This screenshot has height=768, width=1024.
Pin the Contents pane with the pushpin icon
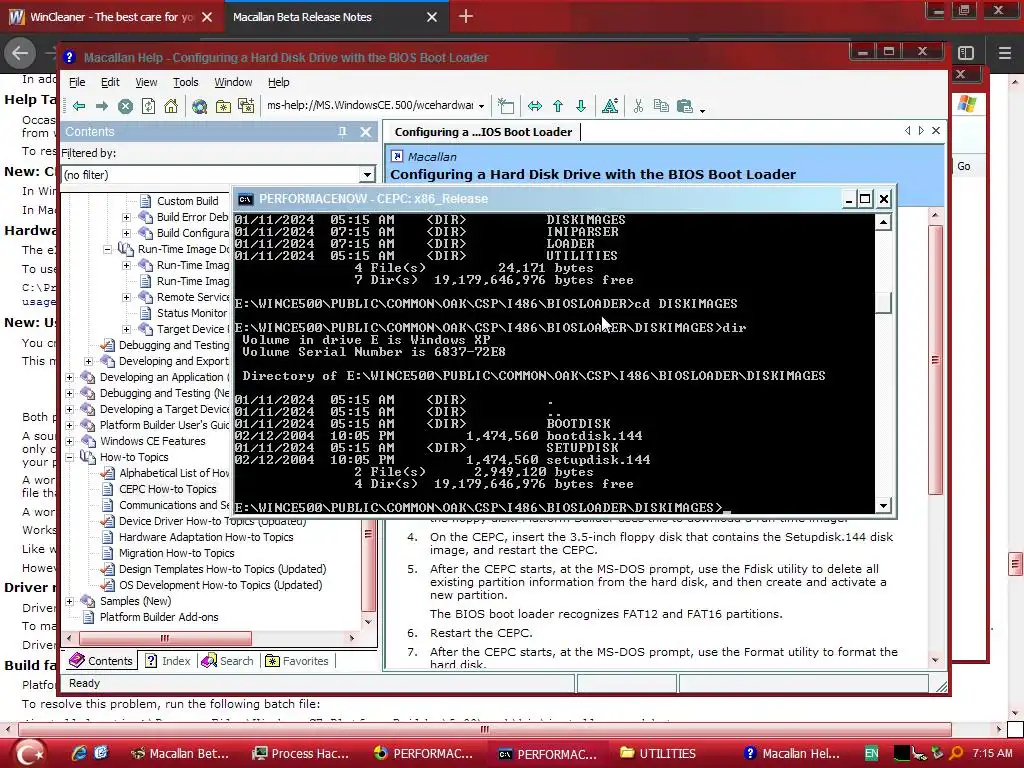[x=342, y=132]
